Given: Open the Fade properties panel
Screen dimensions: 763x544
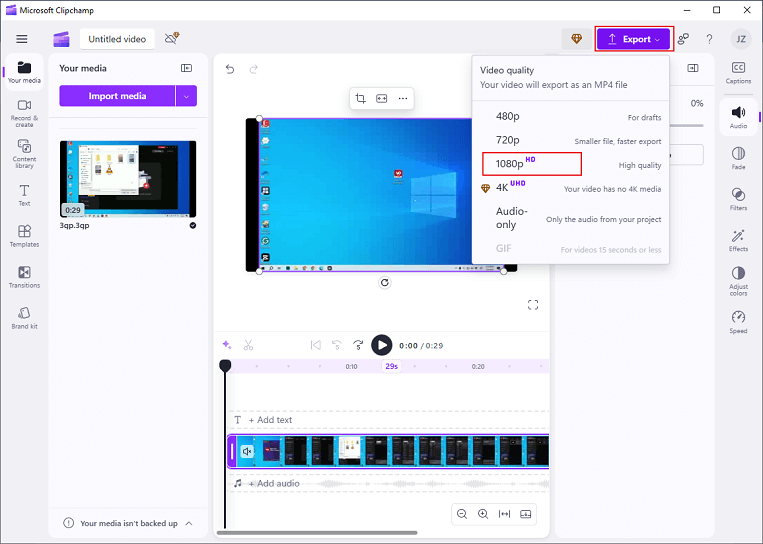Looking at the screenshot, I should tap(738, 158).
